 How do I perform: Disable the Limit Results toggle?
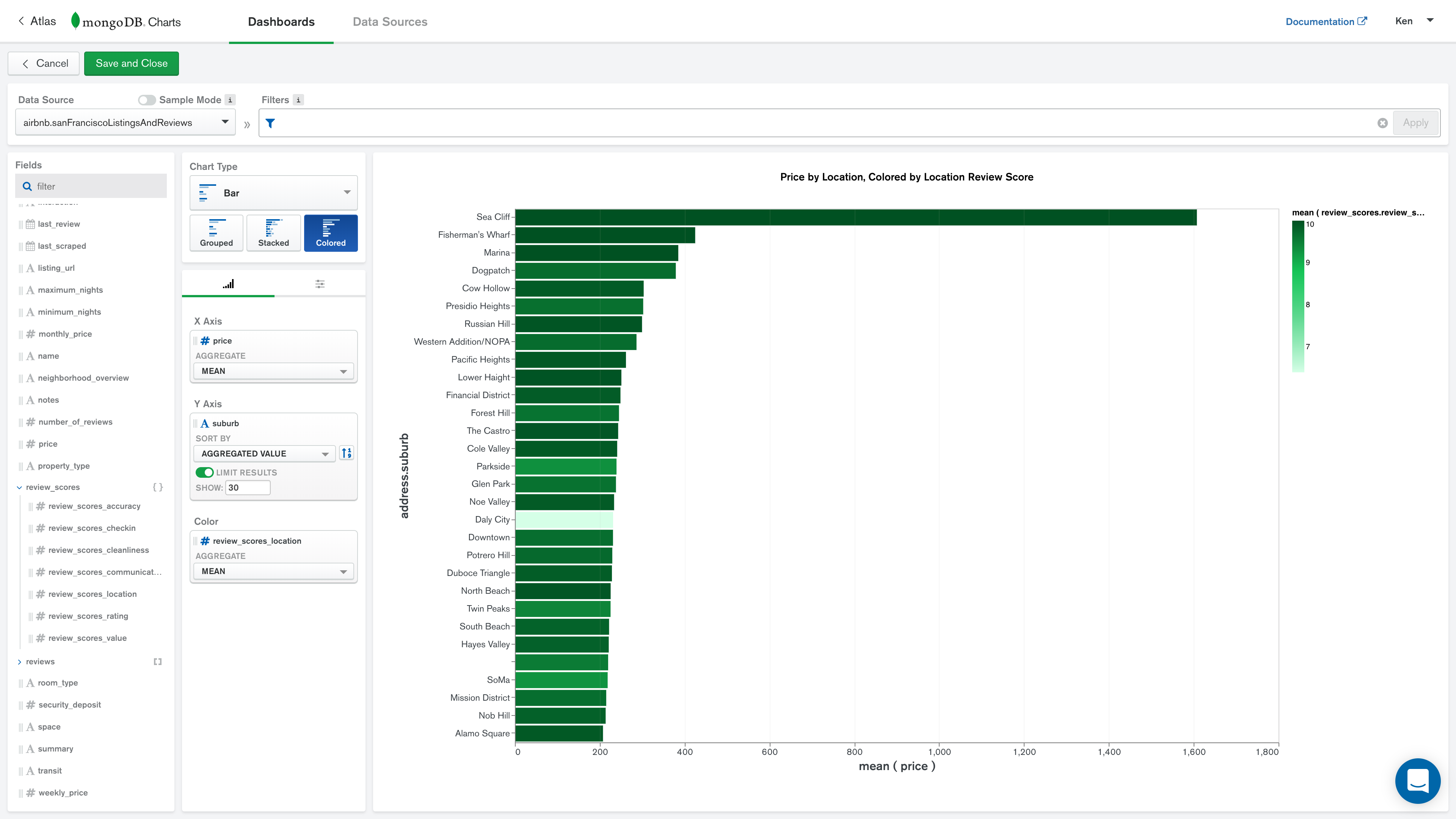pos(204,472)
